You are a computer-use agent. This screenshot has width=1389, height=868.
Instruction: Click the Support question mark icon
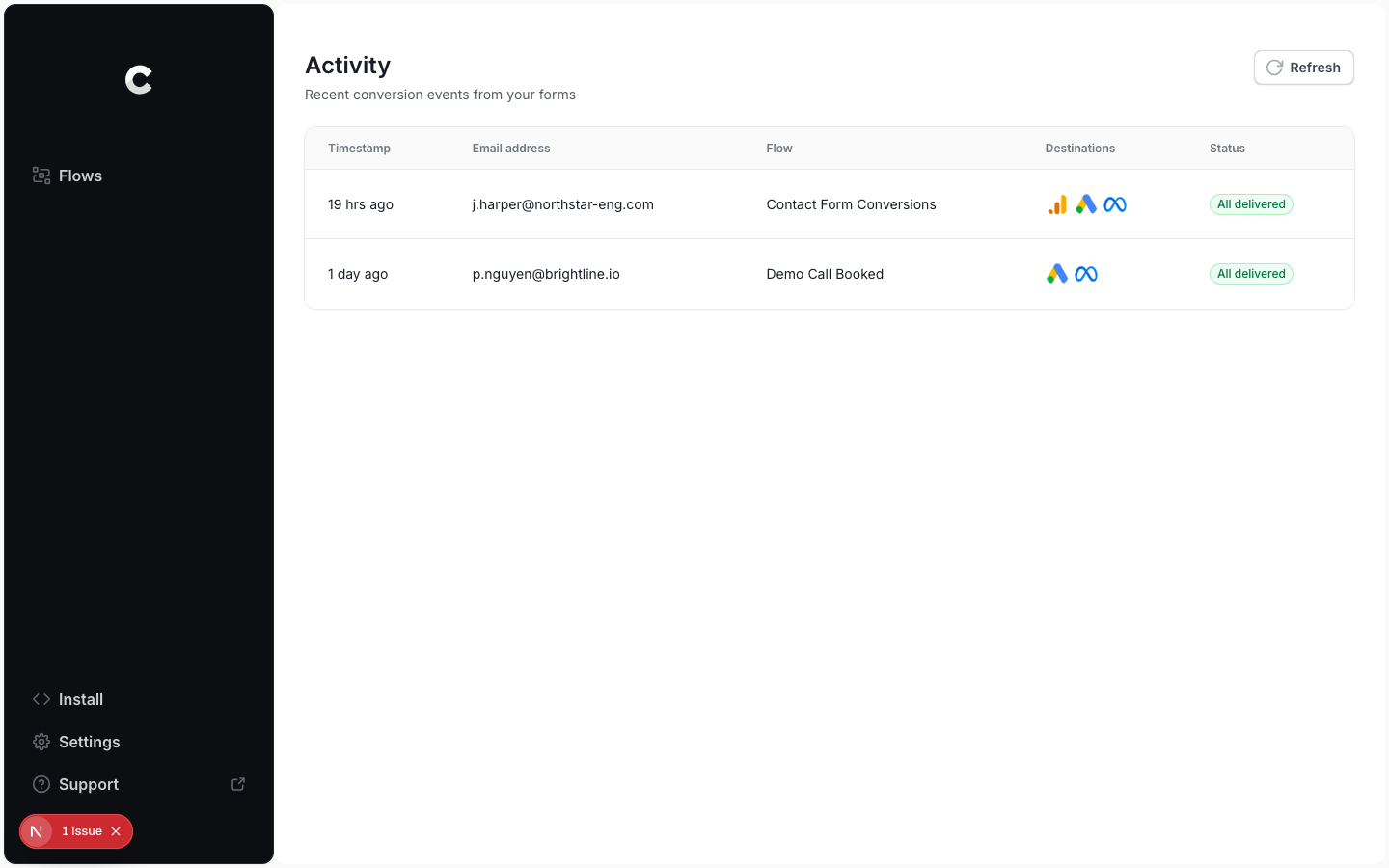(41, 784)
